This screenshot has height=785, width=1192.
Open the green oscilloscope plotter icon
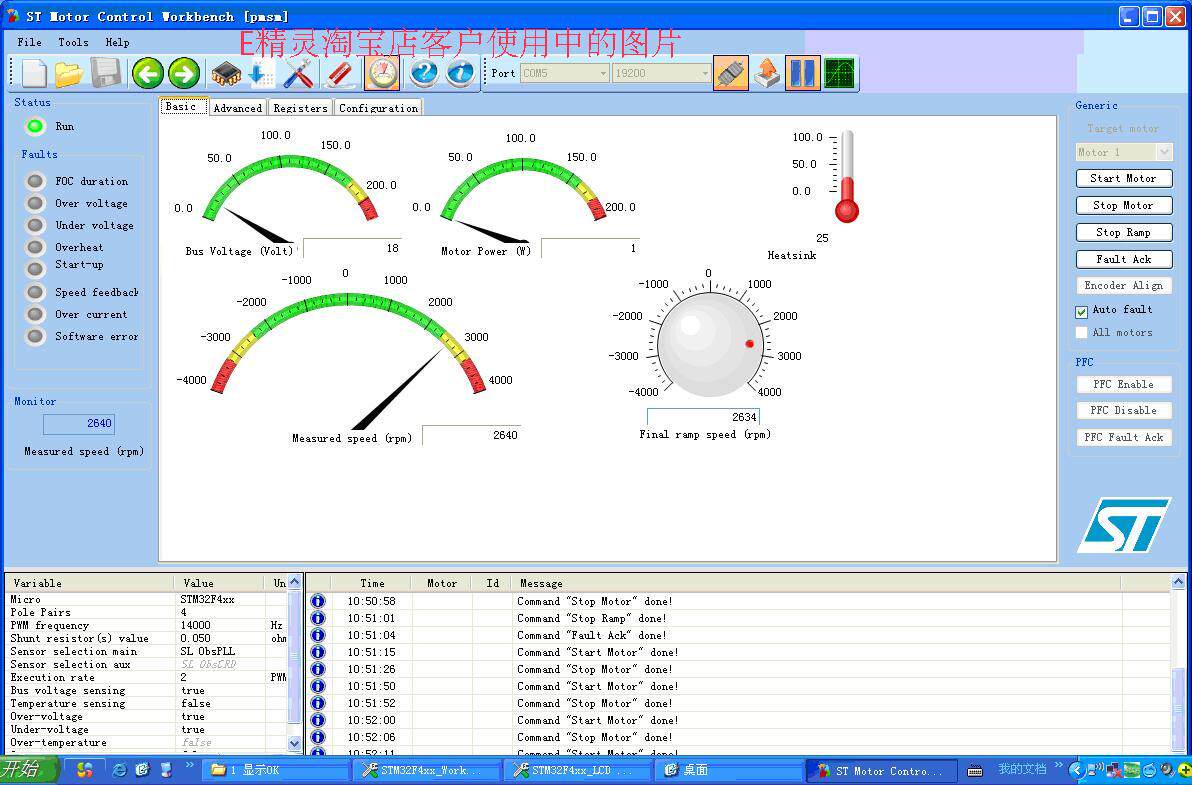(x=839, y=74)
